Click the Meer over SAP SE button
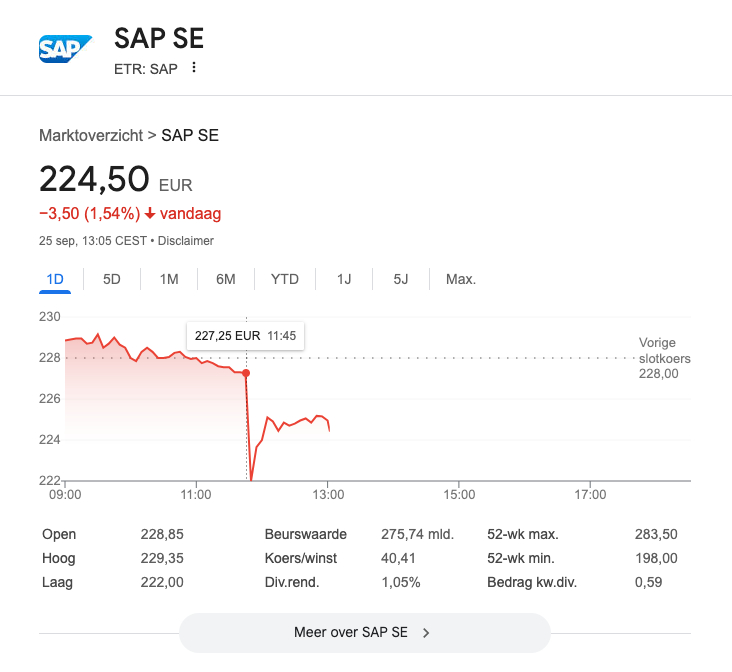Screen dimensions: 732x672 coord(364,633)
